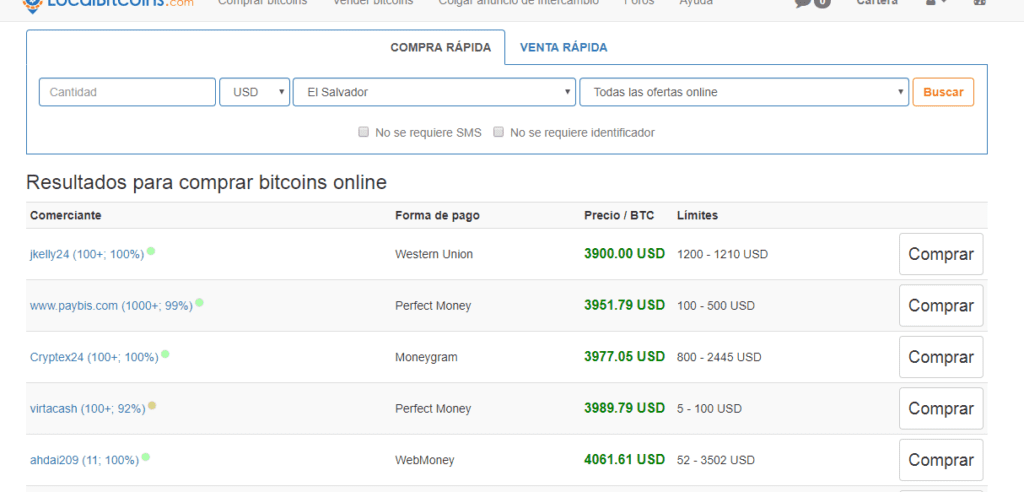This screenshot has height=492, width=1024.
Task: Click Perfect Money in the www.paybis.com row
Action: [433, 306]
